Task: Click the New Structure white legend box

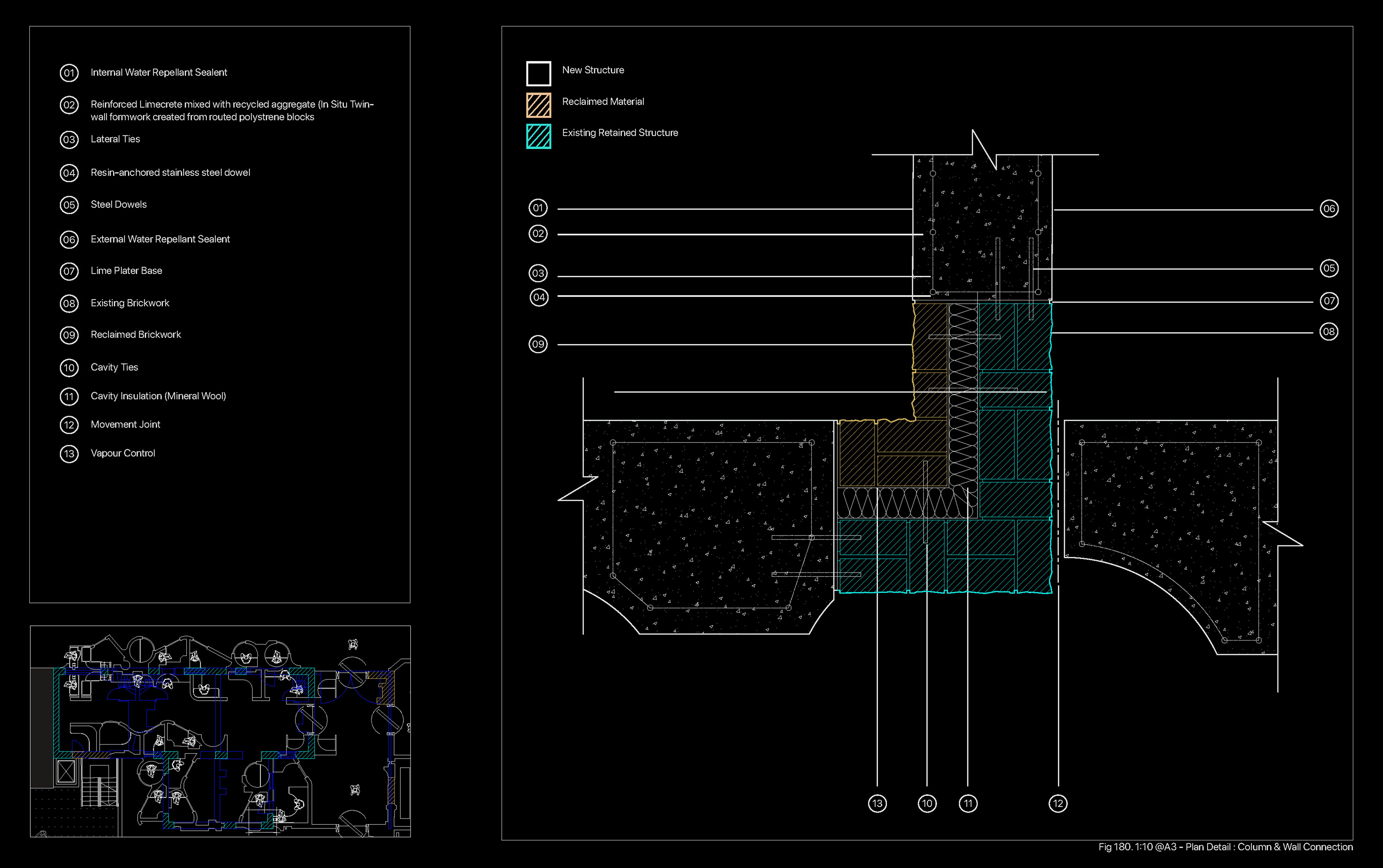Action: point(538,73)
